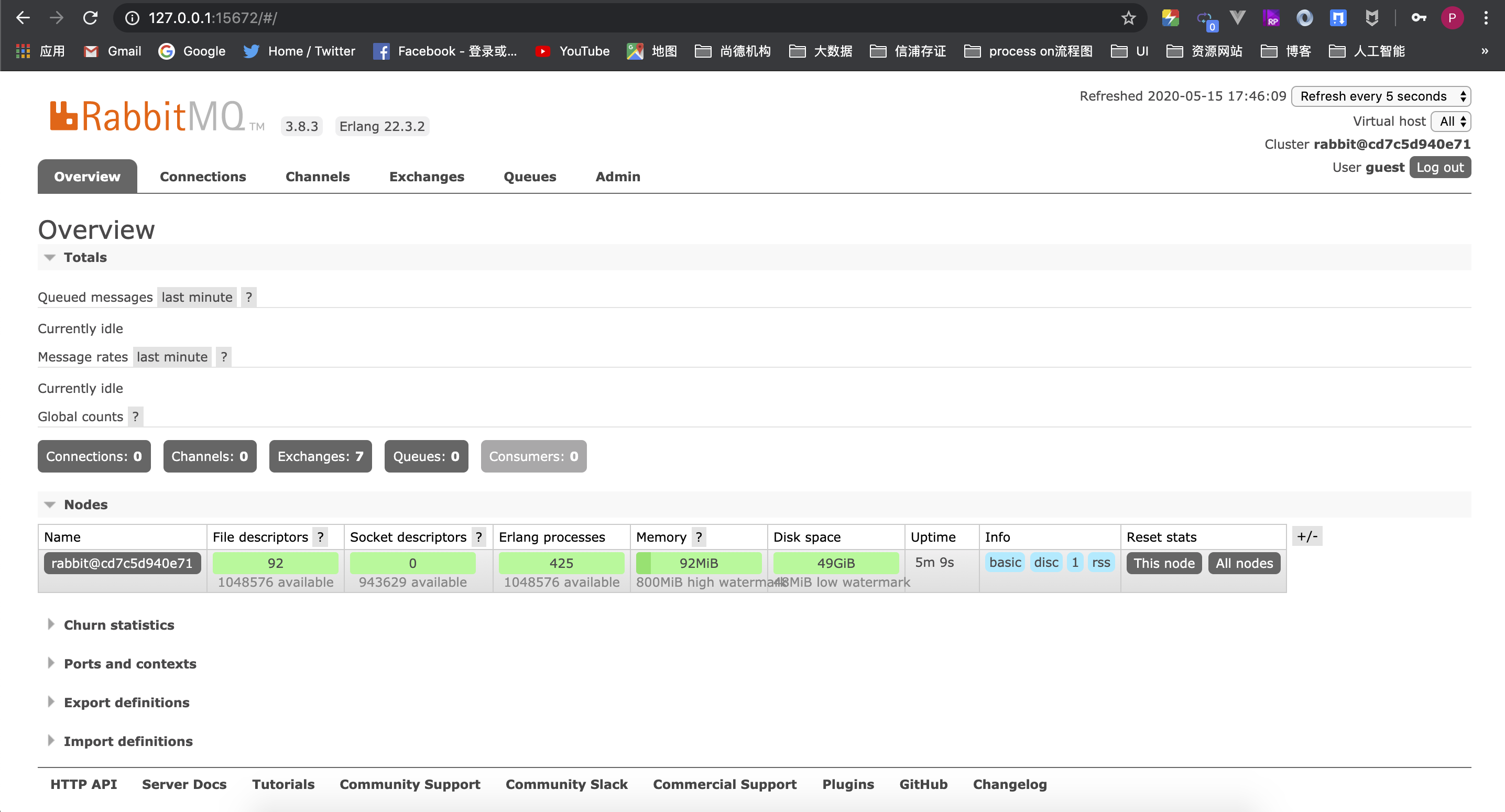This screenshot has height=812, width=1505.
Task: Open help icon beside Global counts
Action: [x=136, y=416]
